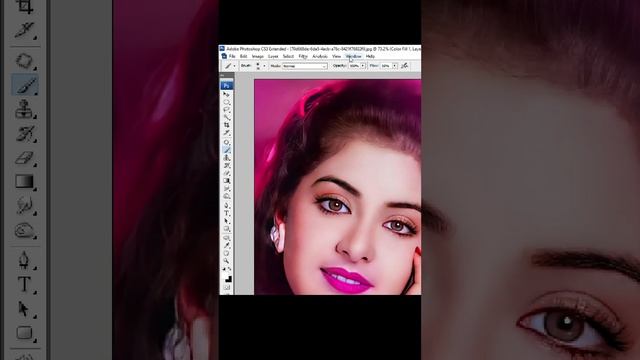Select the Dodge tool in small toolbox
Screen dimensions: 640x360
[x=227, y=196]
